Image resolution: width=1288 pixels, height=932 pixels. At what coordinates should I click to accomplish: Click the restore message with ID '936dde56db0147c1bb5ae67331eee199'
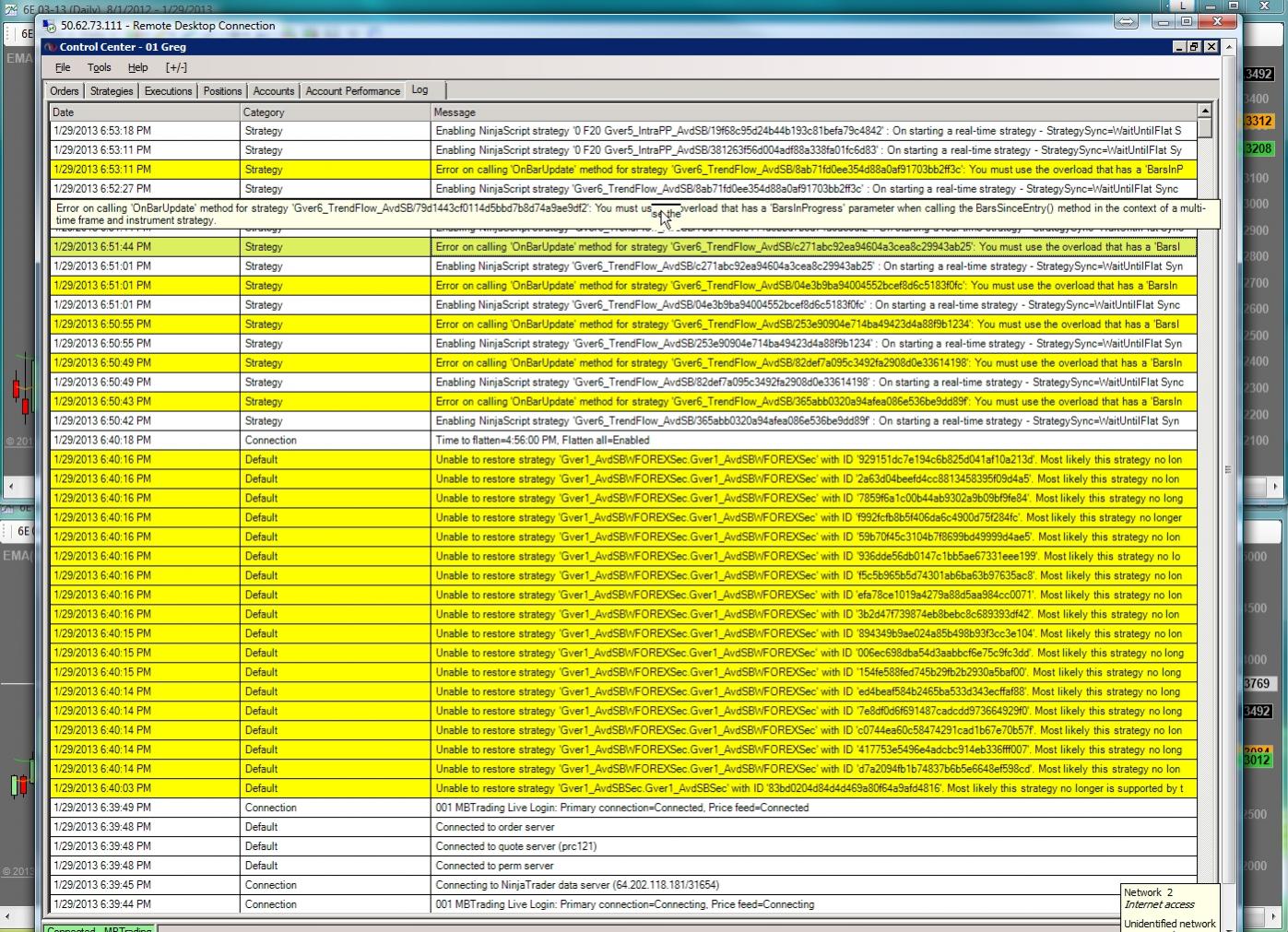tap(814, 557)
